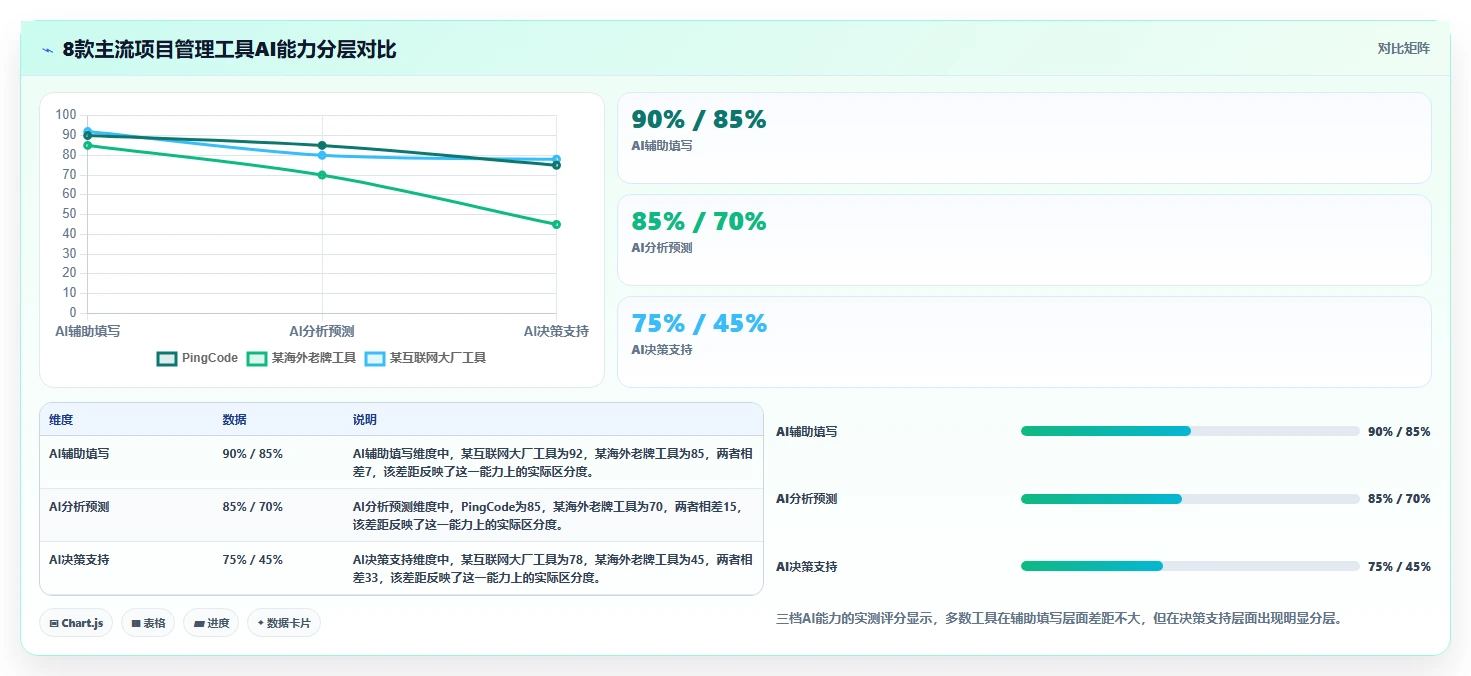Viewport: 1471px width, 676px height.
Task: Click the icon inside the 进度 tag
Action: click(199, 623)
